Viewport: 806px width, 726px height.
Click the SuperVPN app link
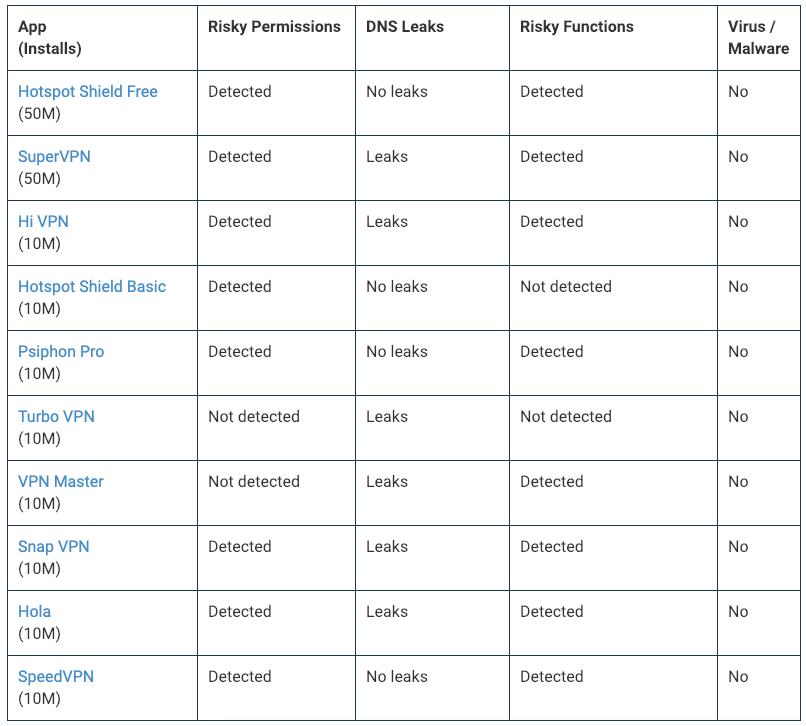point(54,157)
